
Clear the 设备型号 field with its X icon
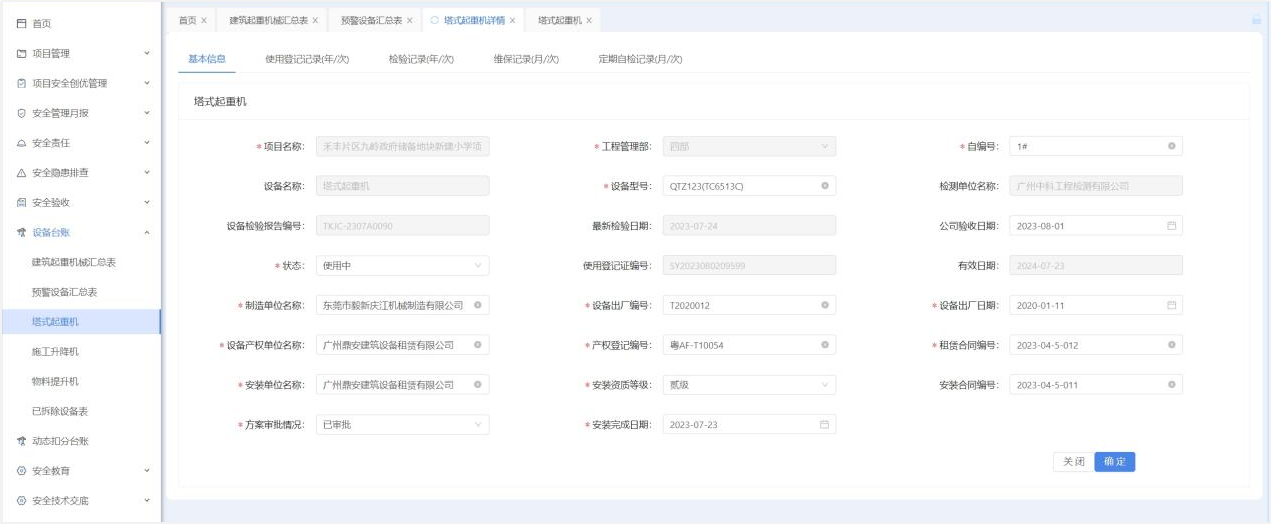[824, 186]
